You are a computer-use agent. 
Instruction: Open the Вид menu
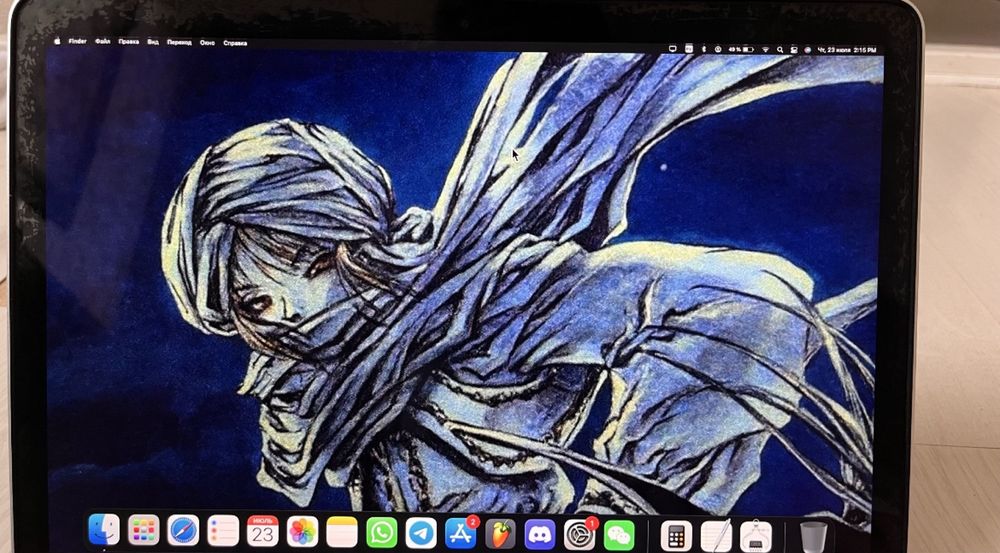(153, 42)
